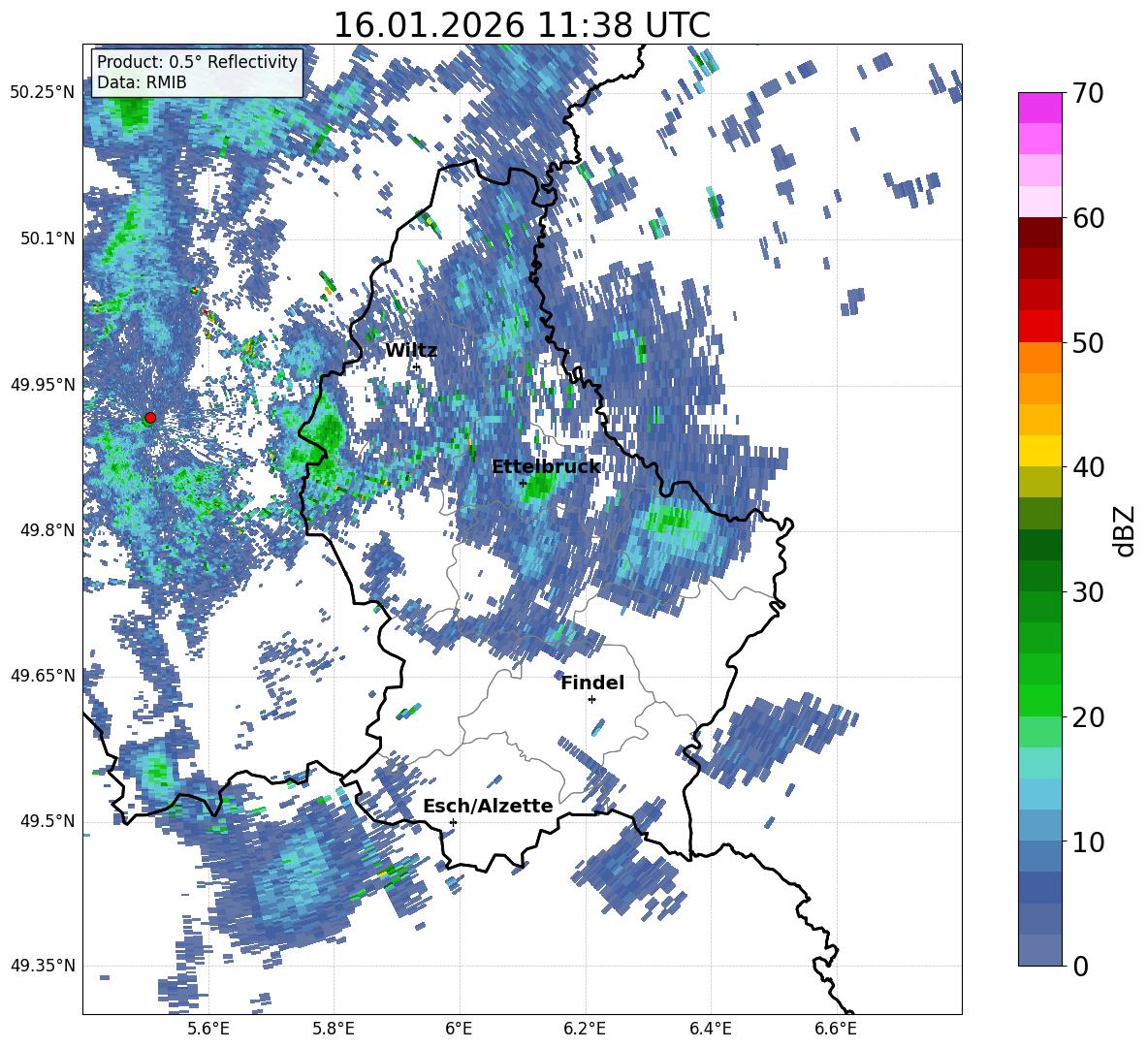The width and height of the screenshot is (1148, 1048).
Task: Click the red radar site marker
Action: click(150, 418)
